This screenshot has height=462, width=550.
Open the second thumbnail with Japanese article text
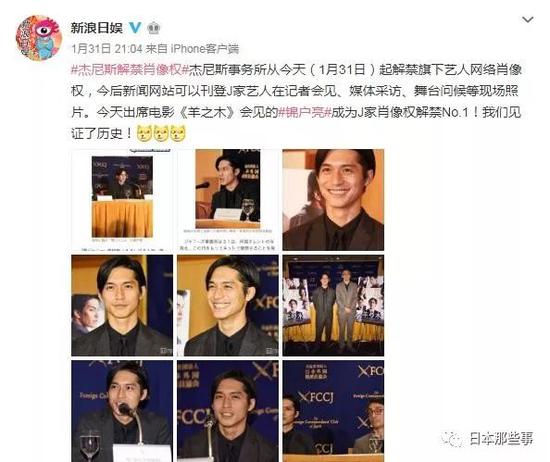click(228, 200)
